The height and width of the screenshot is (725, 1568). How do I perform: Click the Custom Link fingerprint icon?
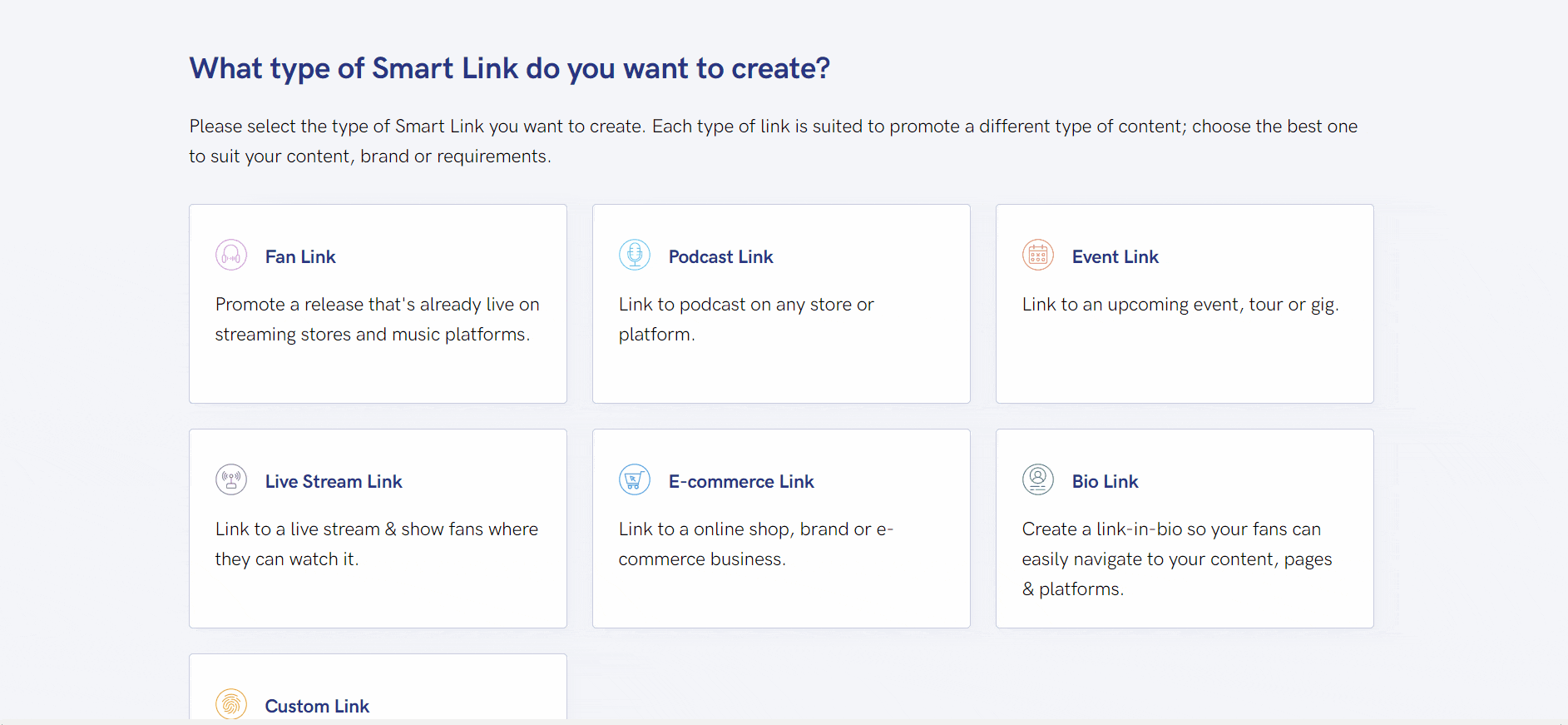pos(231,704)
